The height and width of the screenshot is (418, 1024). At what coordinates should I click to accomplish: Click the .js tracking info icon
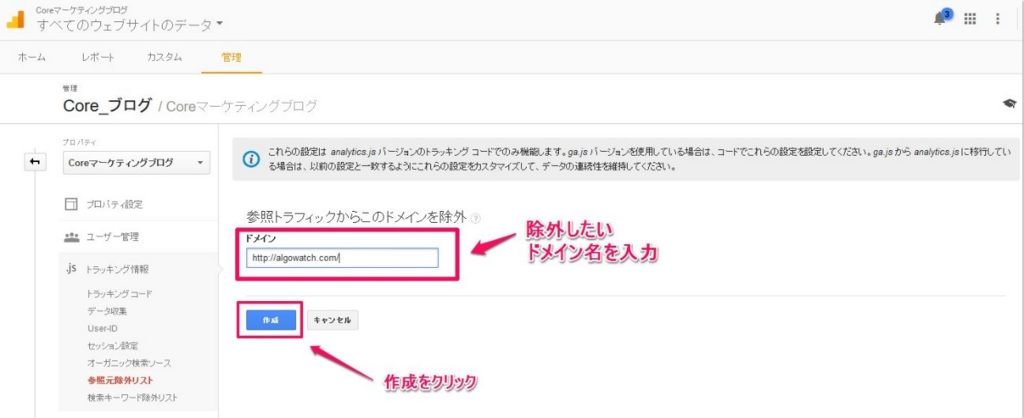coord(71,268)
